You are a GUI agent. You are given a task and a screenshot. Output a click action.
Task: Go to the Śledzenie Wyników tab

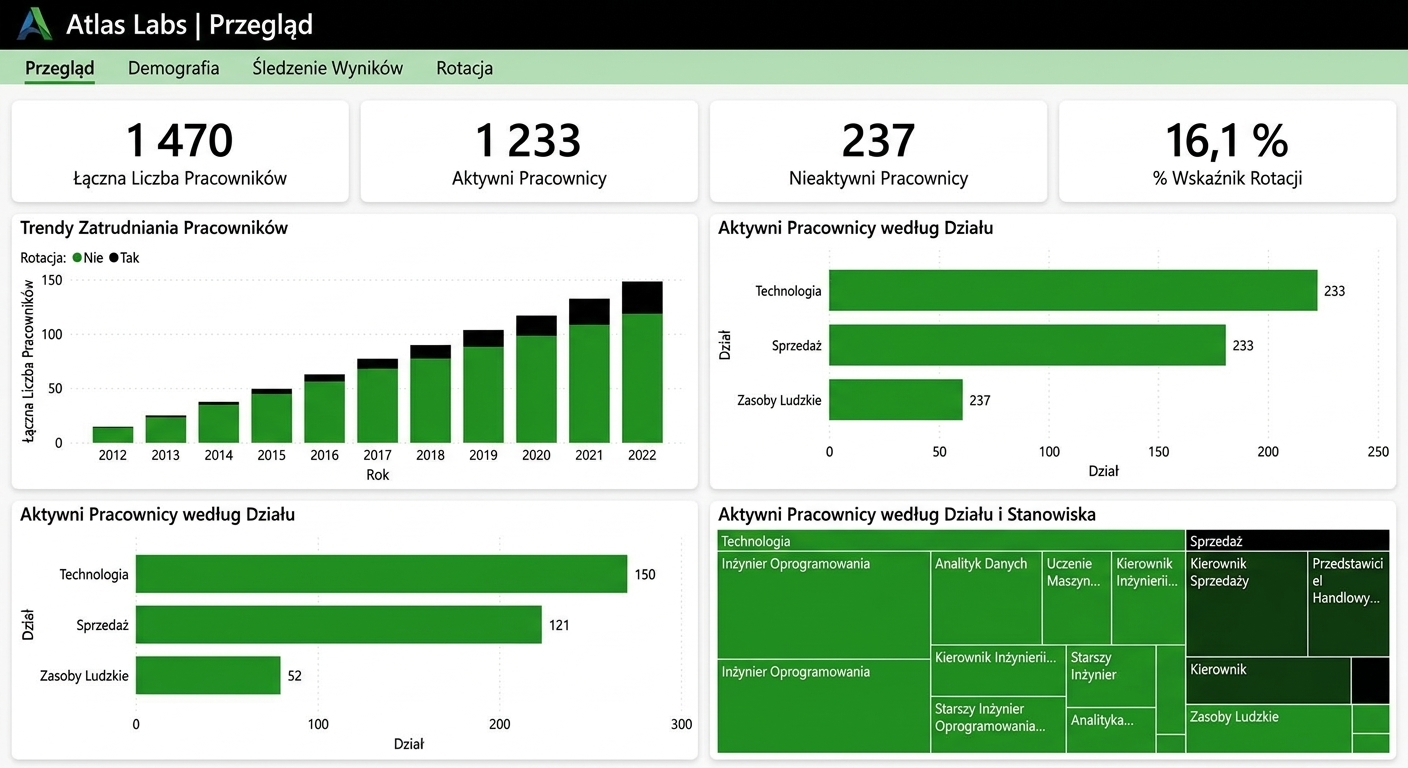click(x=328, y=68)
